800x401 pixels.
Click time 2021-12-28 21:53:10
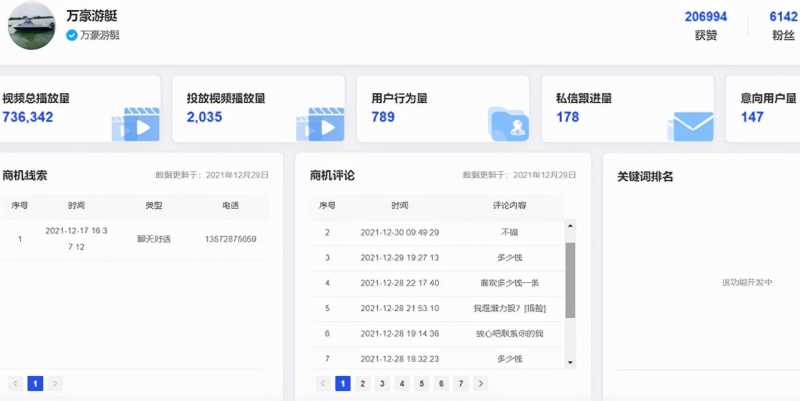399,308
